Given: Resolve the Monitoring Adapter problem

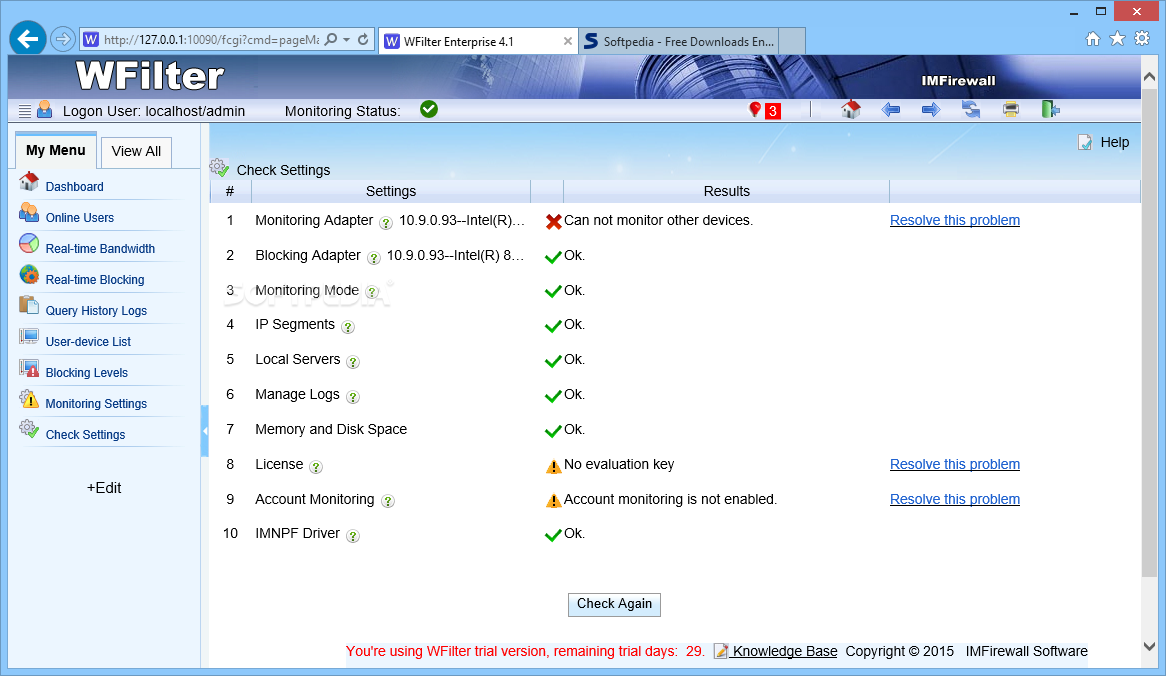Looking at the screenshot, I should (955, 220).
